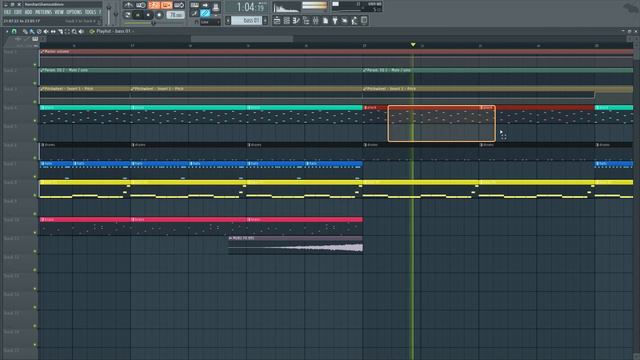This screenshot has height=360, width=640.
Task: Toggle the orange overdub recording button
Action: point(167,5)
